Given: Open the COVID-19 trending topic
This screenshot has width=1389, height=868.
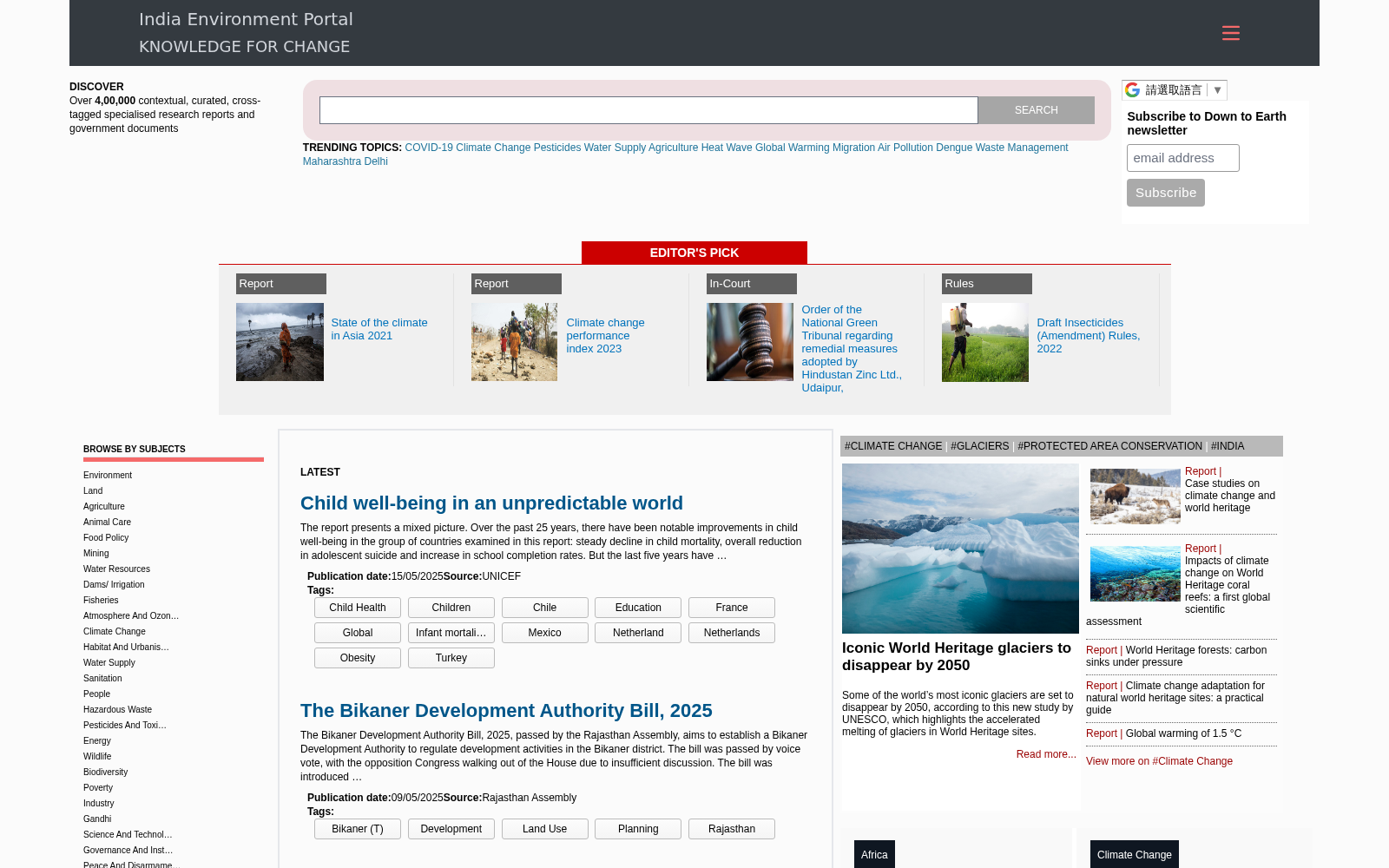Looking at the screenshot, I should click(429, 148).
